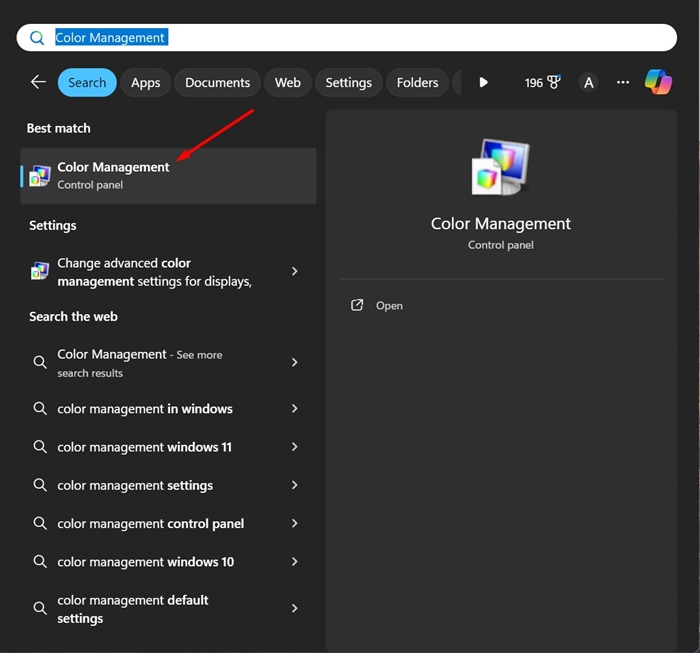This screenshot has width=700, height=653.
Task: Click 'color management settings' suggestion text
Action: [135, 486]
